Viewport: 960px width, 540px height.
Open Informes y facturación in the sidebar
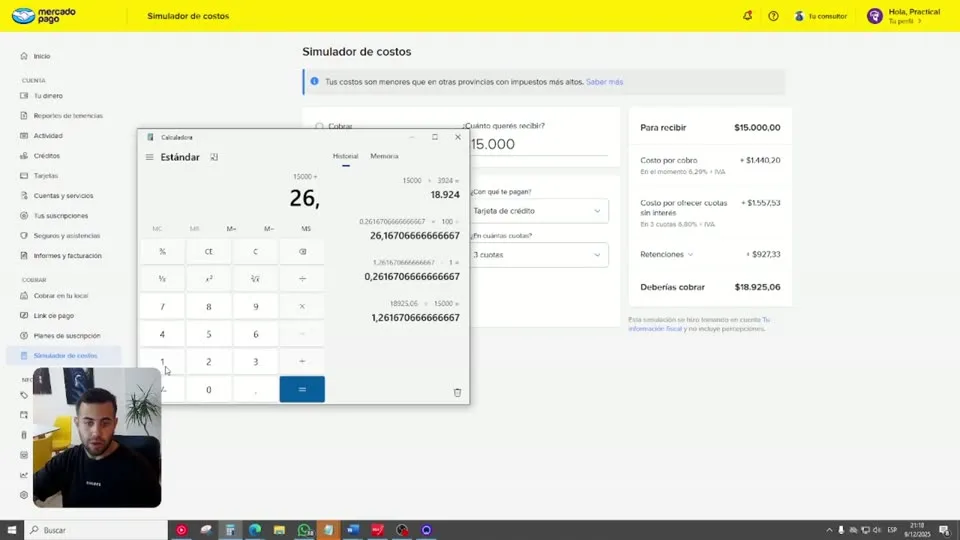(67, 256)
